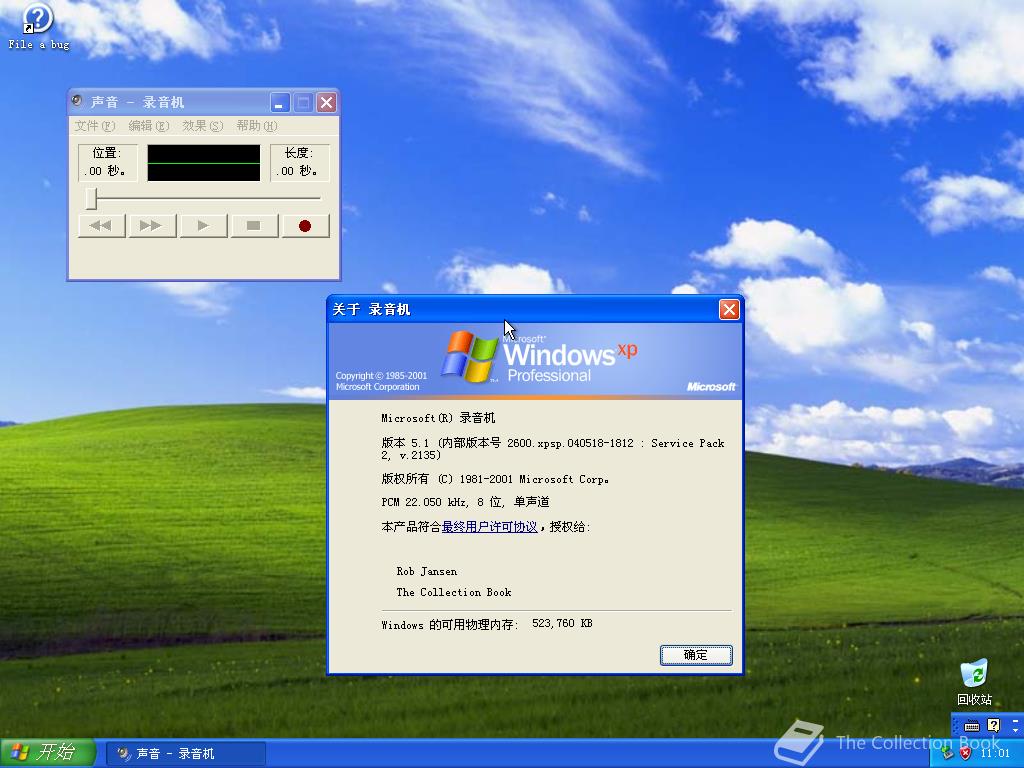Select the 声音 - 录音机 taskbar button
The width and height of the screenshot is (1024, 768).
point(185,754)
